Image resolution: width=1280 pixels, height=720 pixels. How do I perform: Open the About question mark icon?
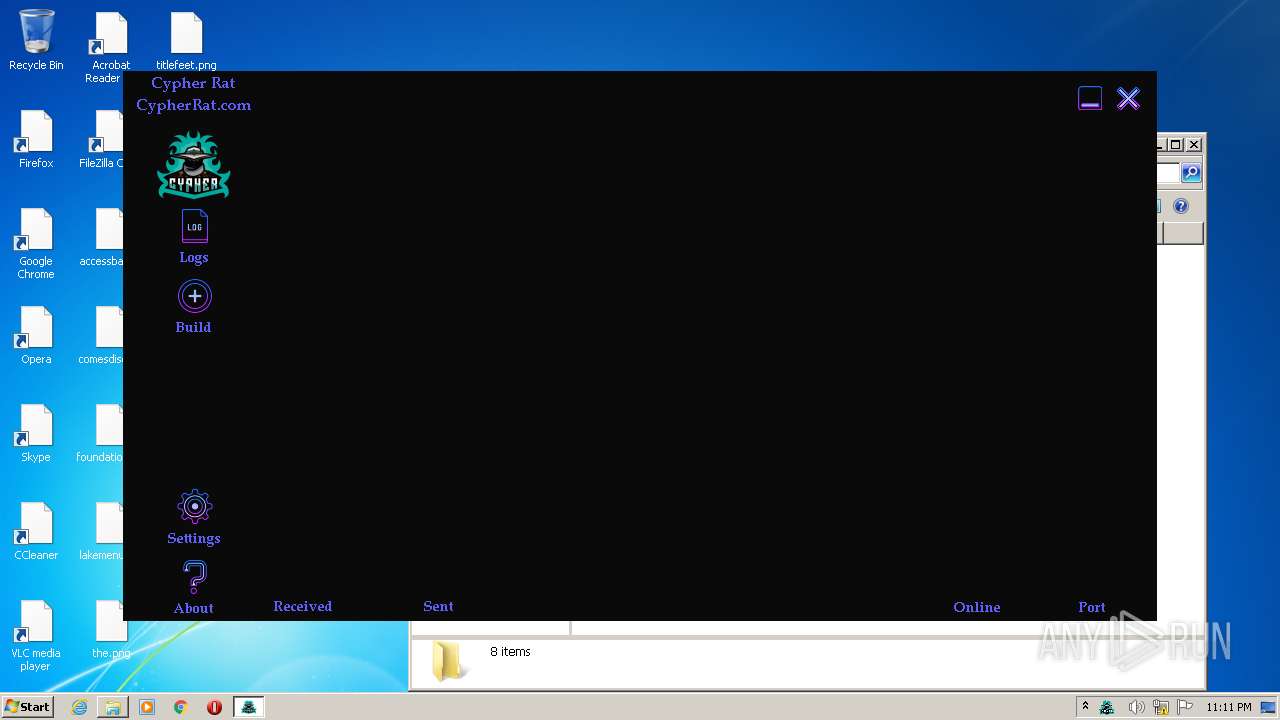click(x=194, y=577)
